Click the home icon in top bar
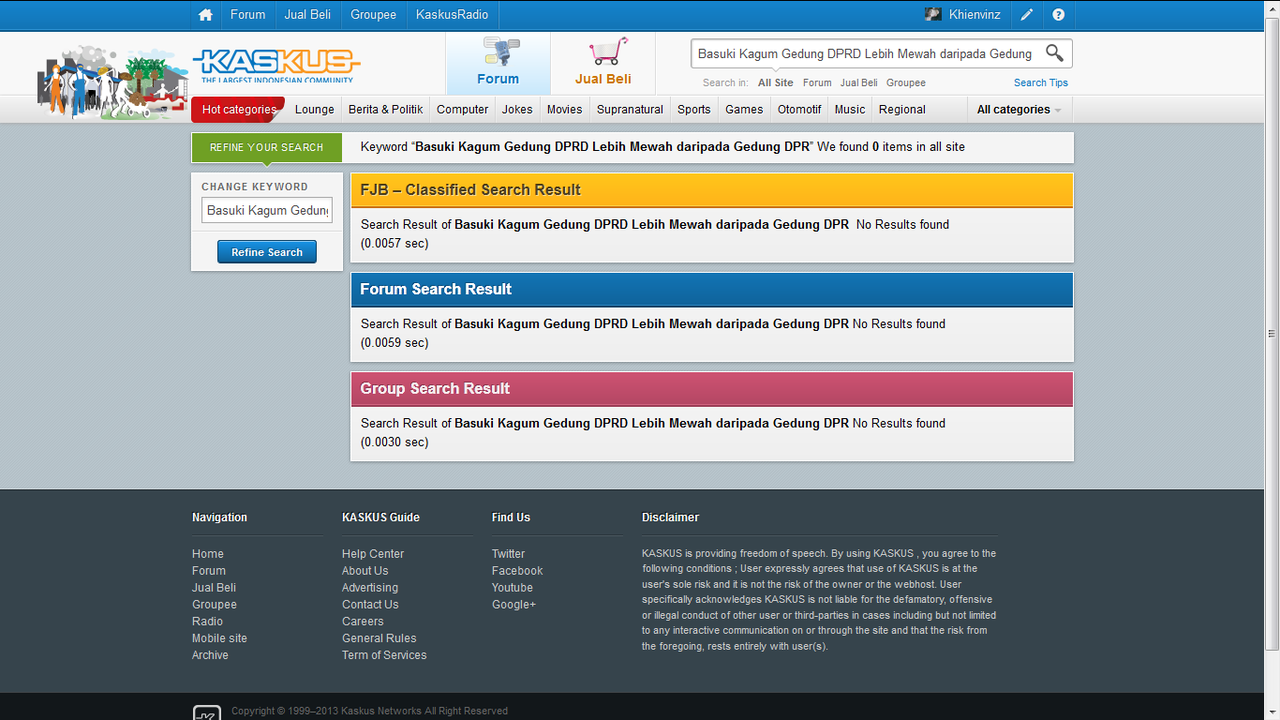This screenshot has height=720, width=1280. pos(206,15)
